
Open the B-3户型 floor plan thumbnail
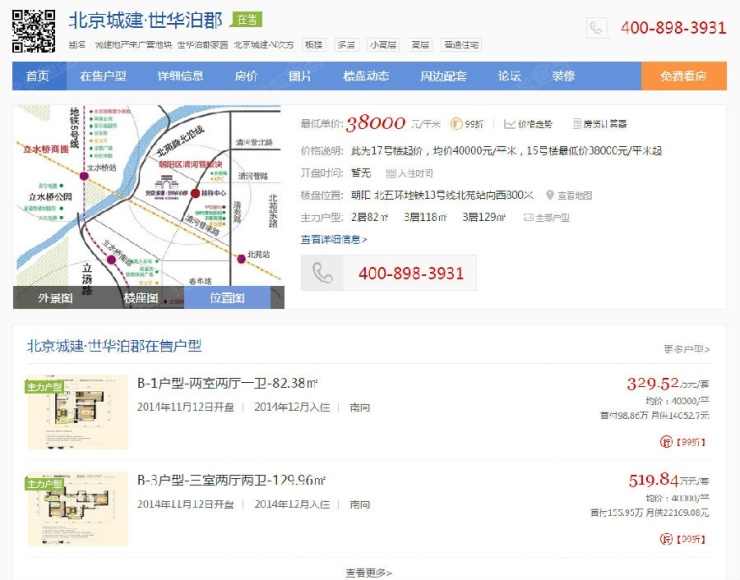coord(77,509)
